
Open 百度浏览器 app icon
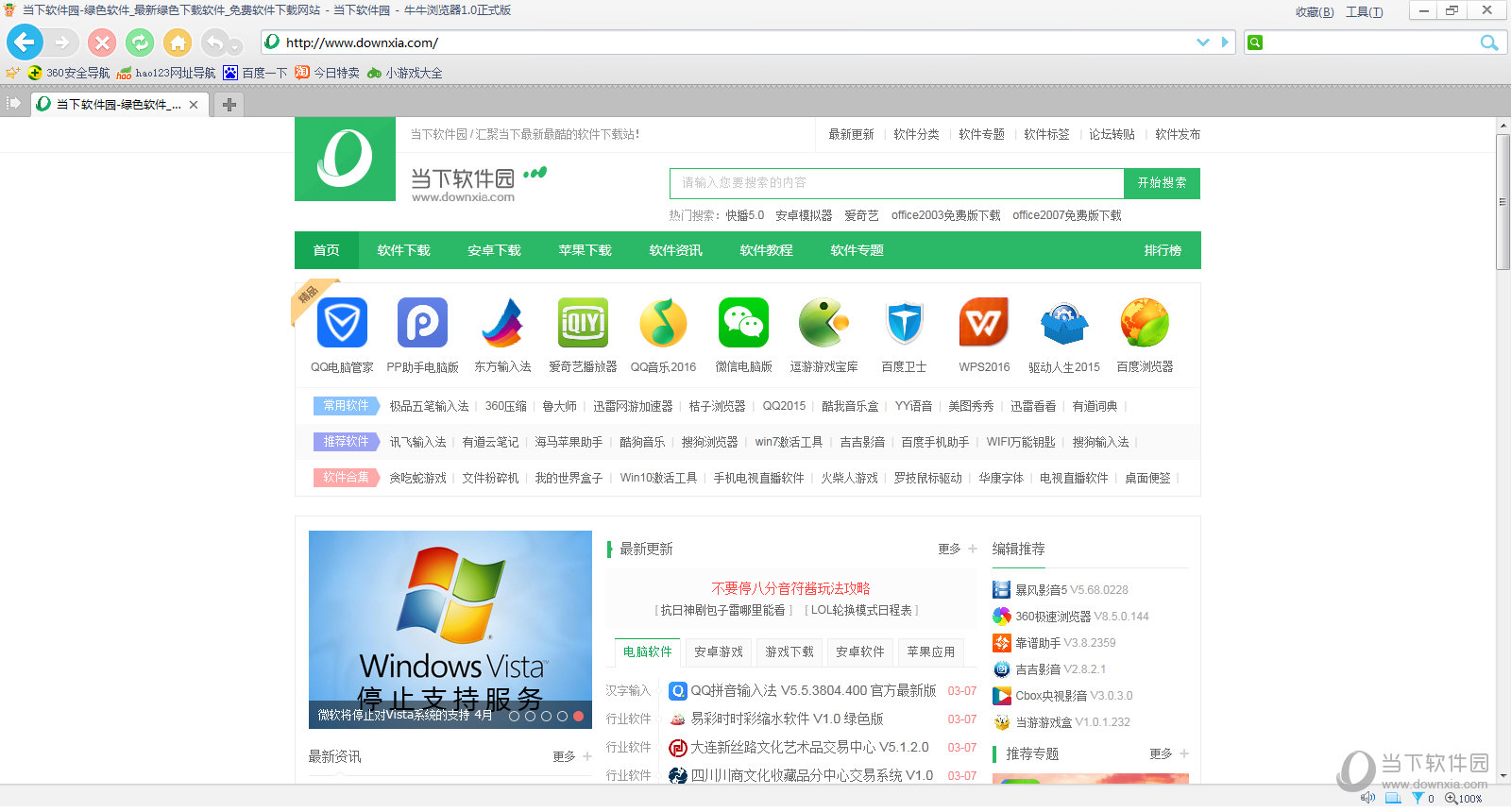click(1145, 323)
